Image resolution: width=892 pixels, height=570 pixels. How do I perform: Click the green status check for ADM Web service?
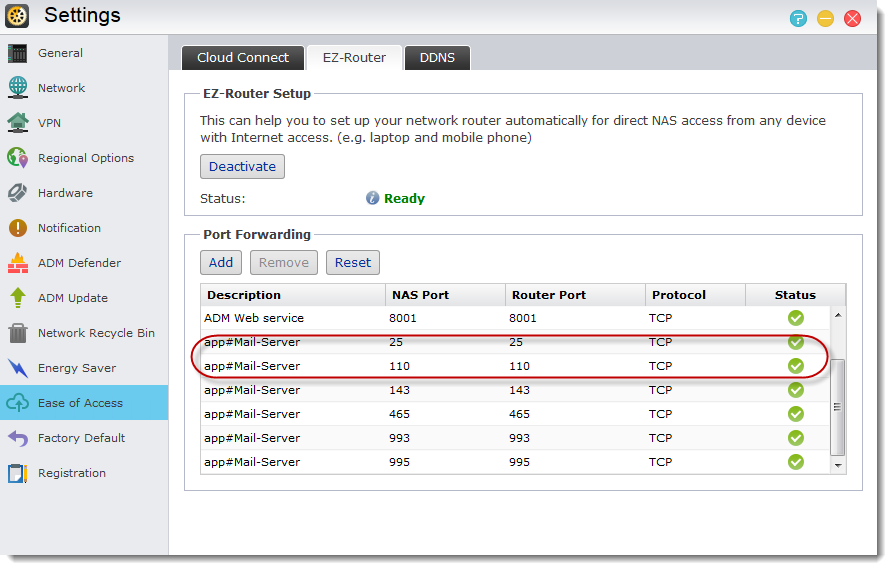click(796, 318)
